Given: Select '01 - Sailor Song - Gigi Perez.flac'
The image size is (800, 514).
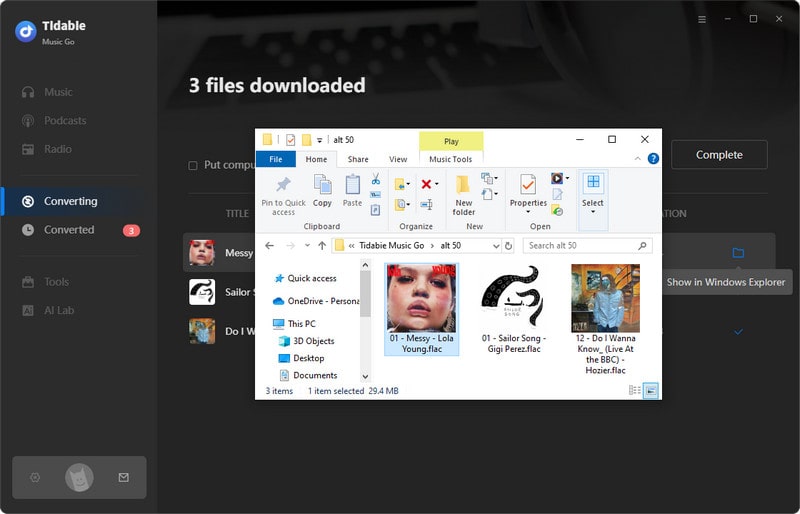Looking at the screenshot, I should (513, 309).
